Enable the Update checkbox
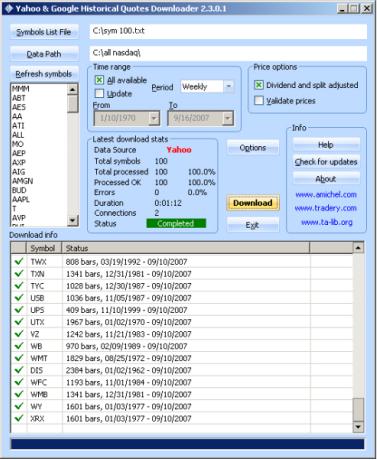377x460 pixels. tap(99, 93)
